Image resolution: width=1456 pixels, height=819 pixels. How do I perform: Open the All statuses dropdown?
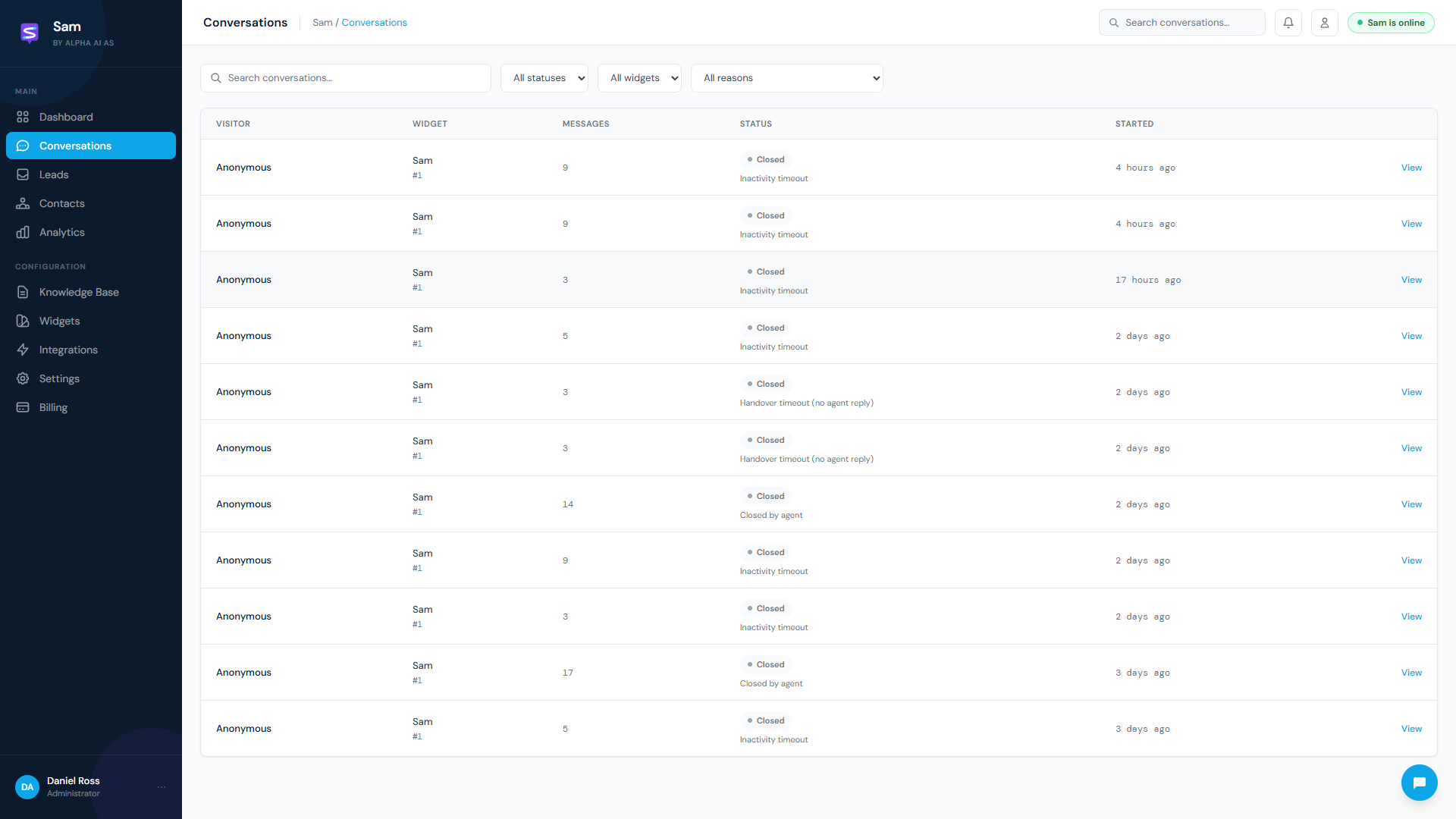(x=544, y=78)
